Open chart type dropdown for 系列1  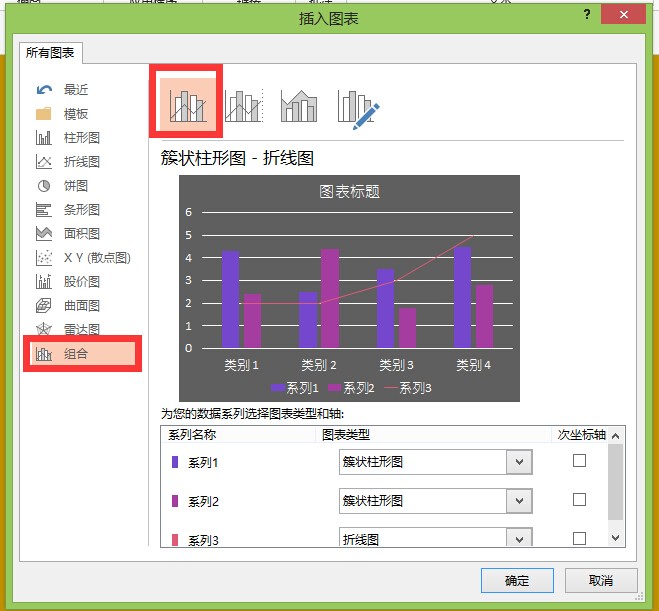[x=519, y=462]
